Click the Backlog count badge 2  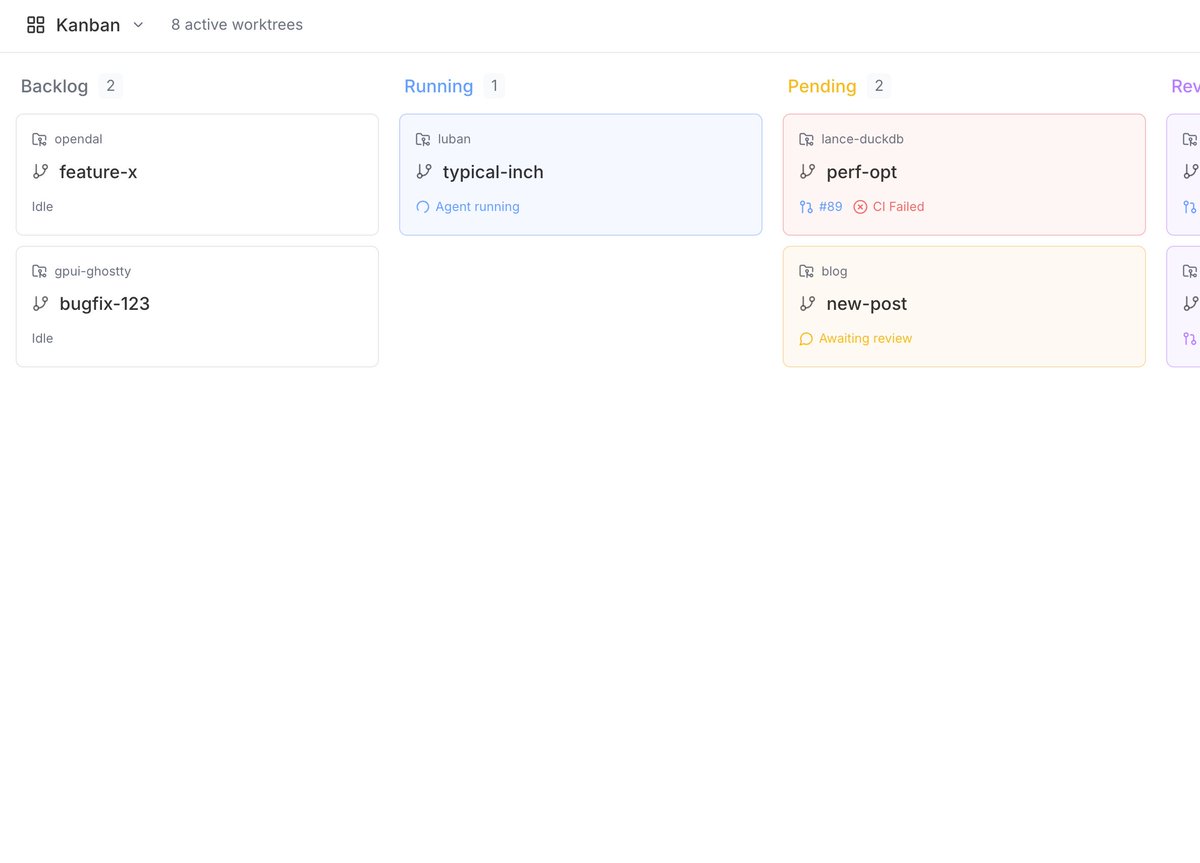(111, 86)
